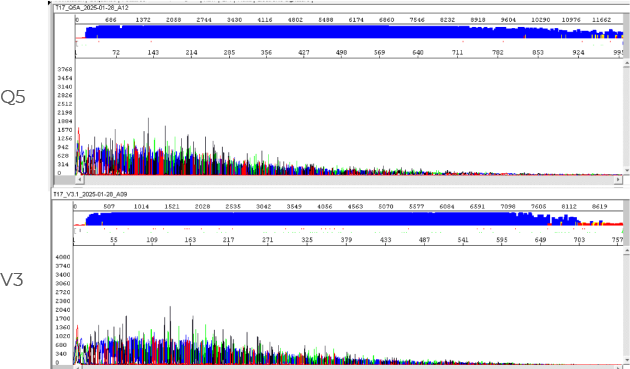Viewport: 630px width, 369px height.
Task: Click right scroll arrow of T17_Q5A trace
Action: click(x=618, y=180)
